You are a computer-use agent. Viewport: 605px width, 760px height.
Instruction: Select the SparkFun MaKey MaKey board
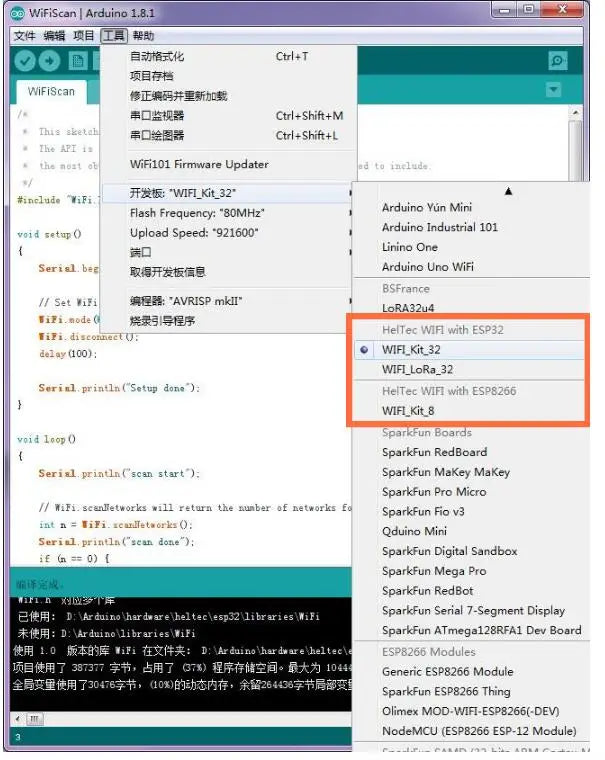[x=471, y=472]
